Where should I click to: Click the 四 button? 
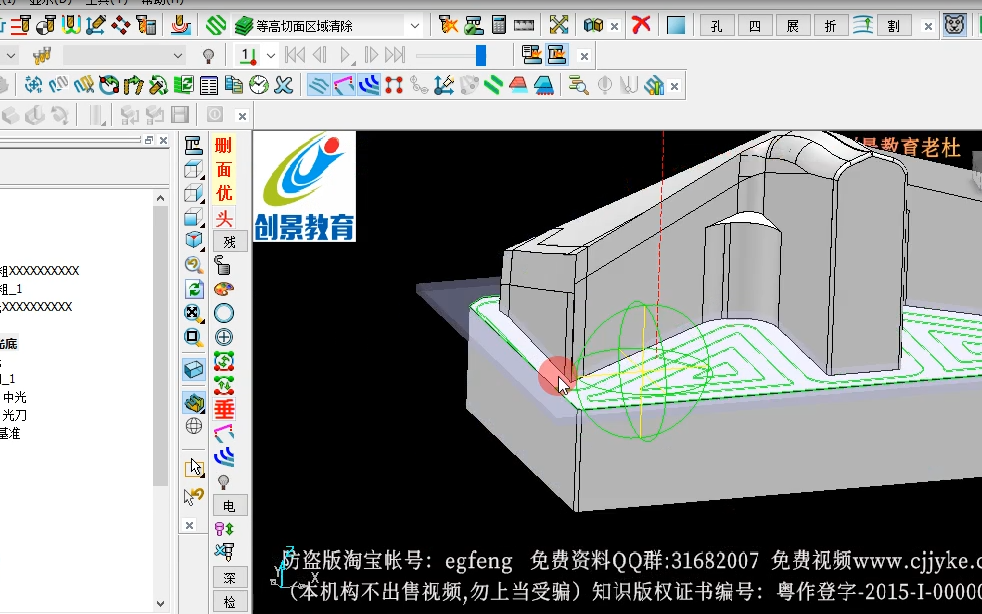755,26
